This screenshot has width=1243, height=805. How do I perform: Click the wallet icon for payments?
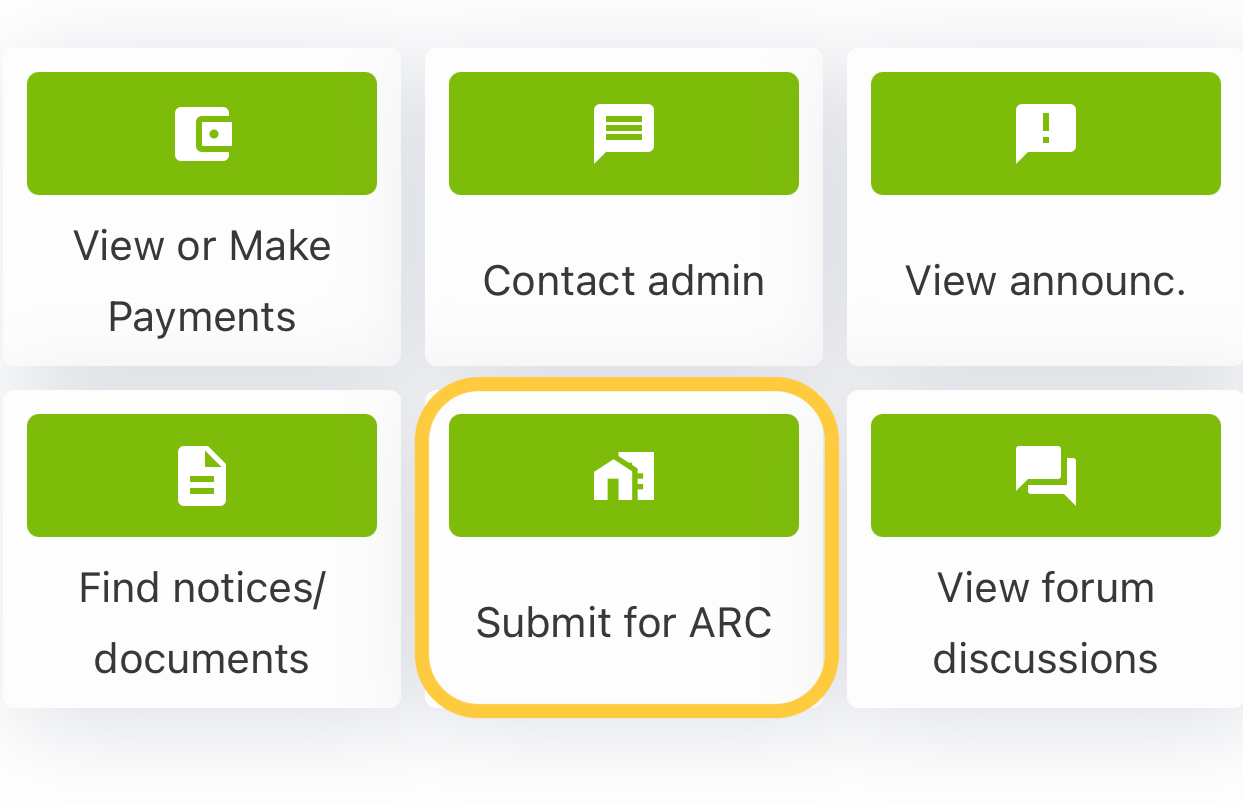[x=203, y=133]
